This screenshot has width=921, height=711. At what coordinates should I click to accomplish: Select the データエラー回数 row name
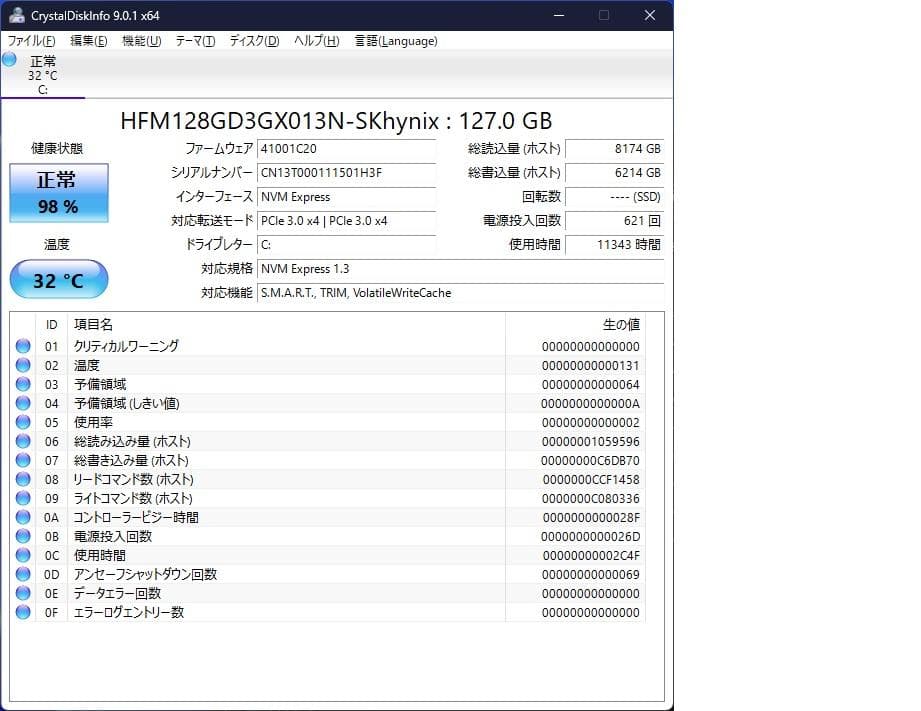pos(117,593)
